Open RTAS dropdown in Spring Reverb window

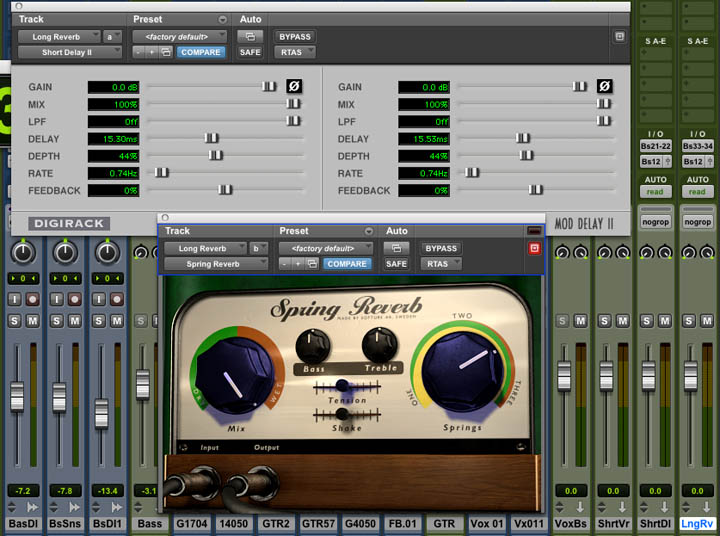441,264
